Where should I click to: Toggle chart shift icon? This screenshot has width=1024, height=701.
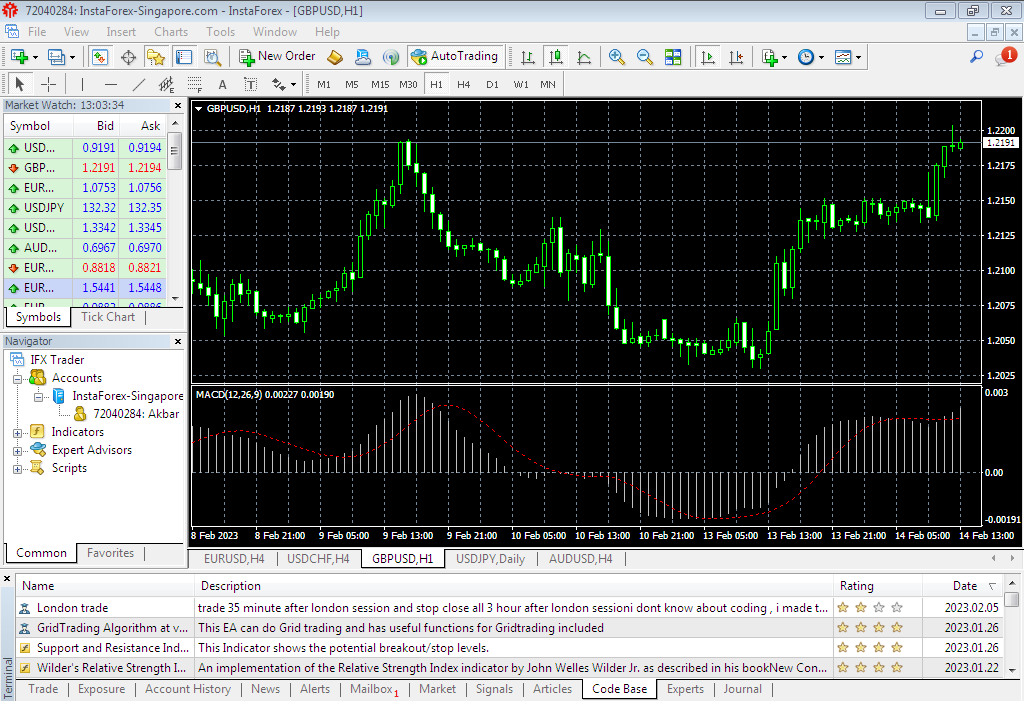(736, 57)
